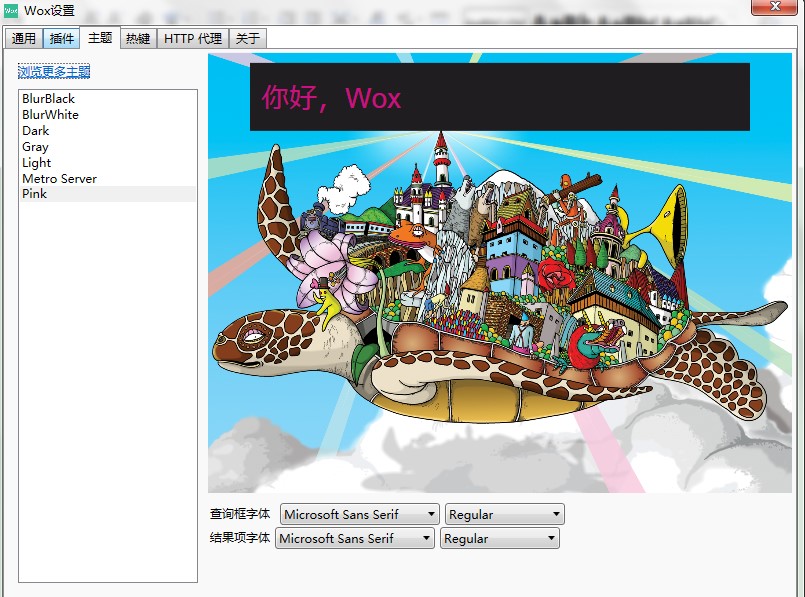Select the Gray theme

click(x=35, y=146)
